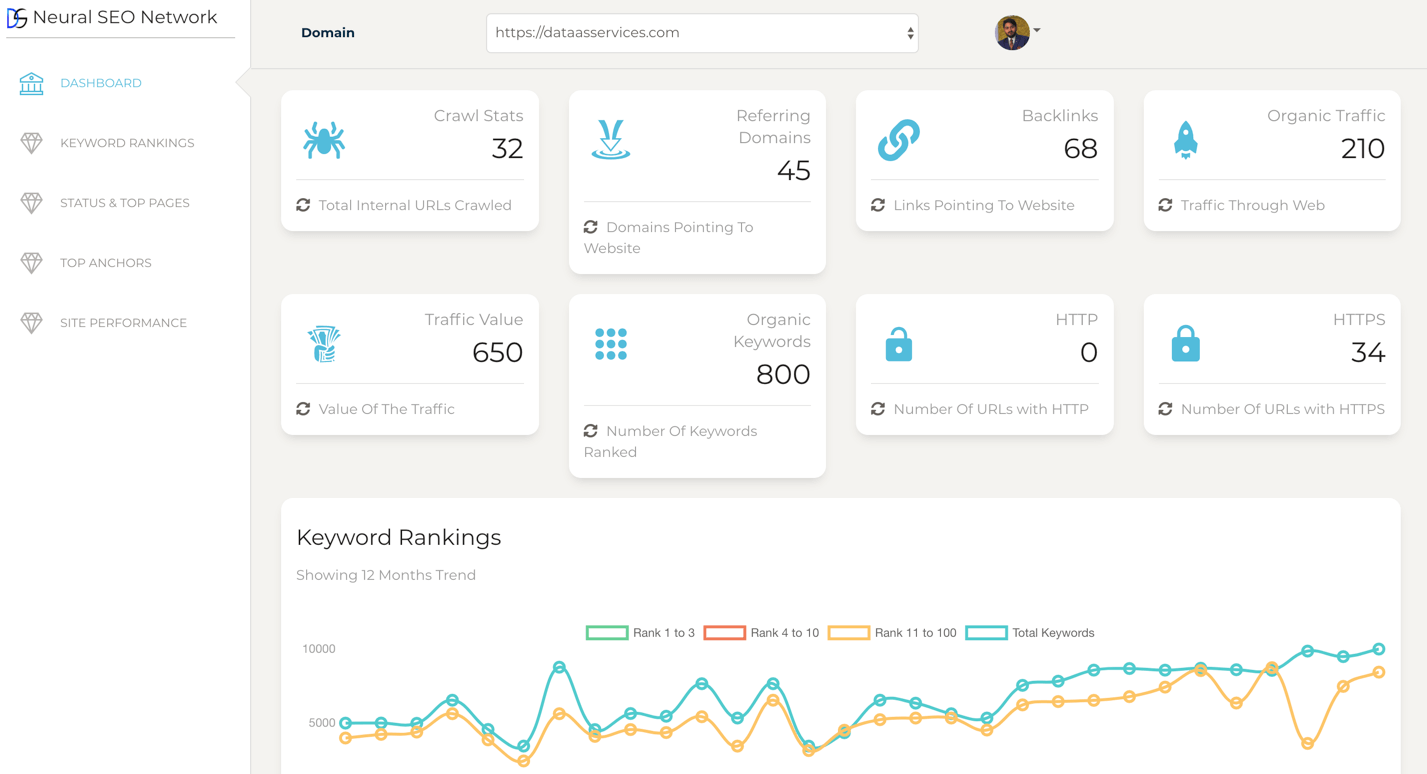
Task: Open Status & Top Pages section
Action: tap(125, 203)
